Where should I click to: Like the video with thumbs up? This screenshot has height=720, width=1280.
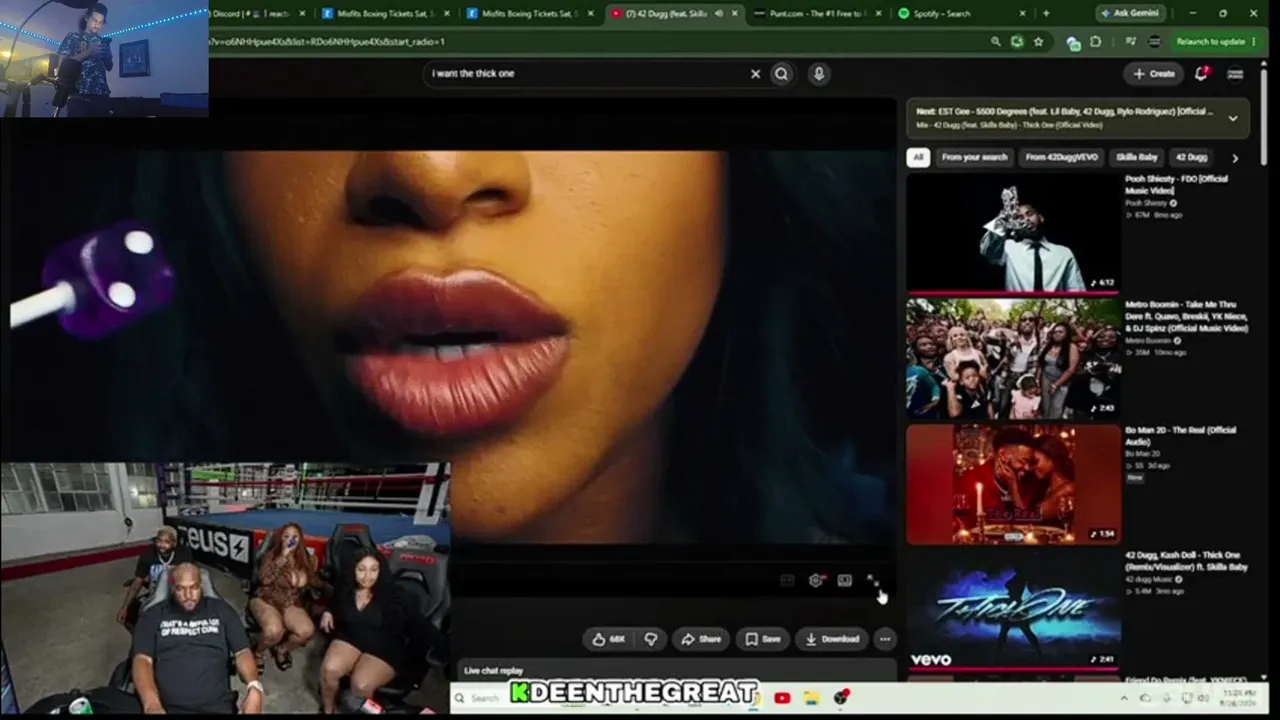click(609, 639)
